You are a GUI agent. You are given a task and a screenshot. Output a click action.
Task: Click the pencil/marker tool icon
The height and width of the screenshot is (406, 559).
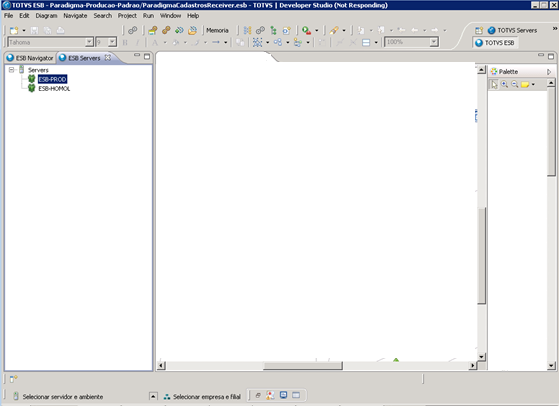click(334, 31)
